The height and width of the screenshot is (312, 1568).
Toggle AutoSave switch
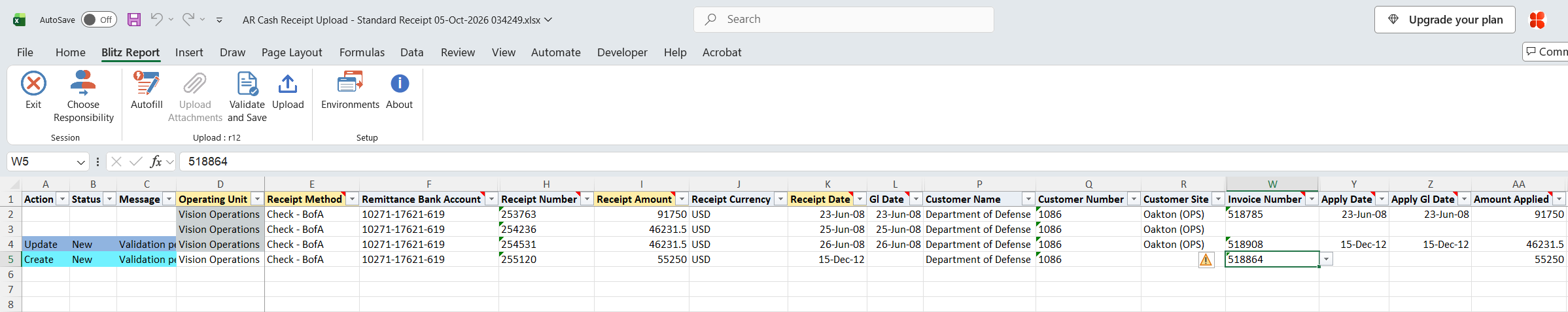99,20
